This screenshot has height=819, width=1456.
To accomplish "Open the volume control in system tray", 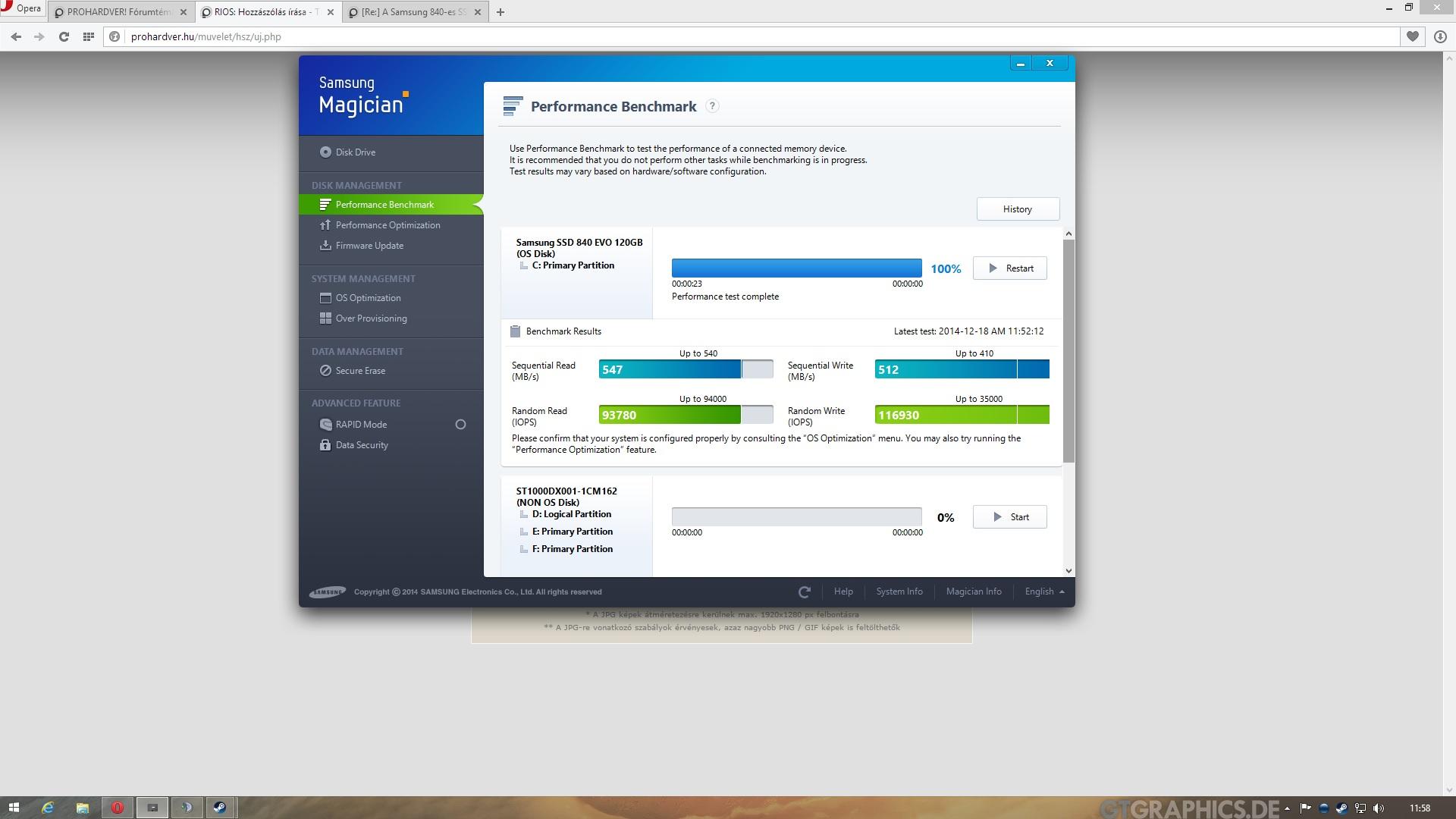I will click(1379, 808).
